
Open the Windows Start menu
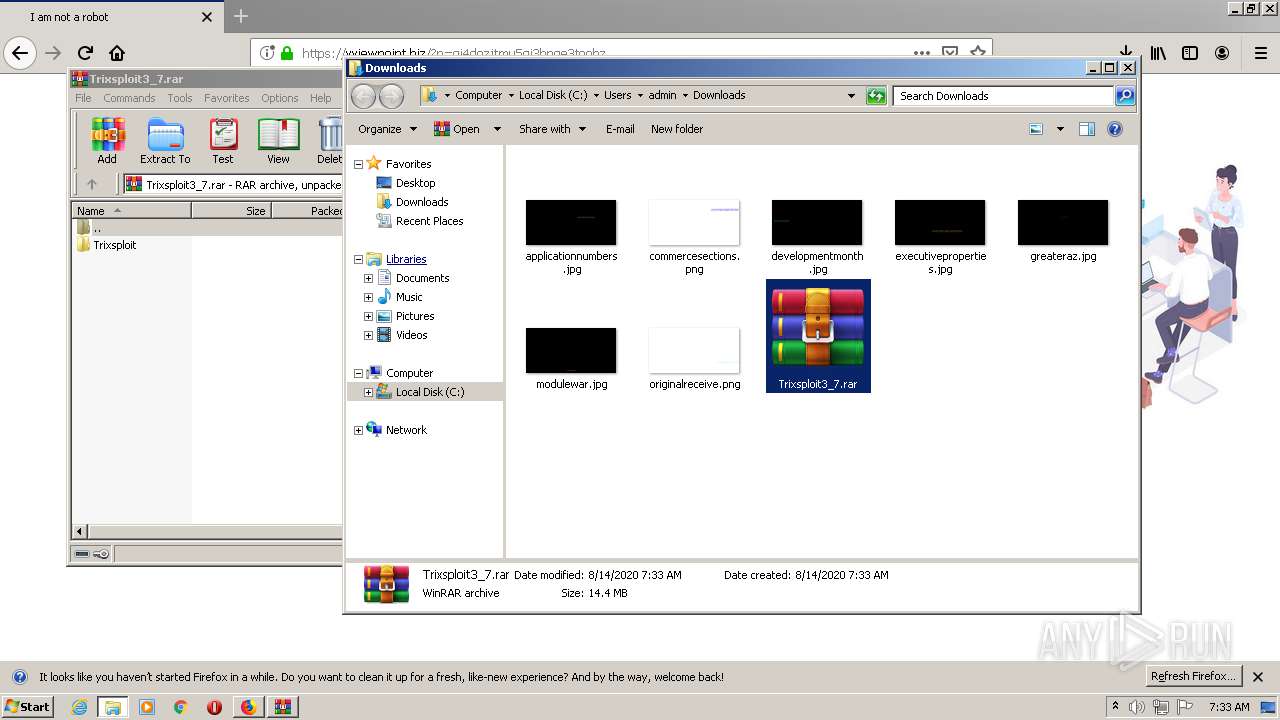(27, 706)
